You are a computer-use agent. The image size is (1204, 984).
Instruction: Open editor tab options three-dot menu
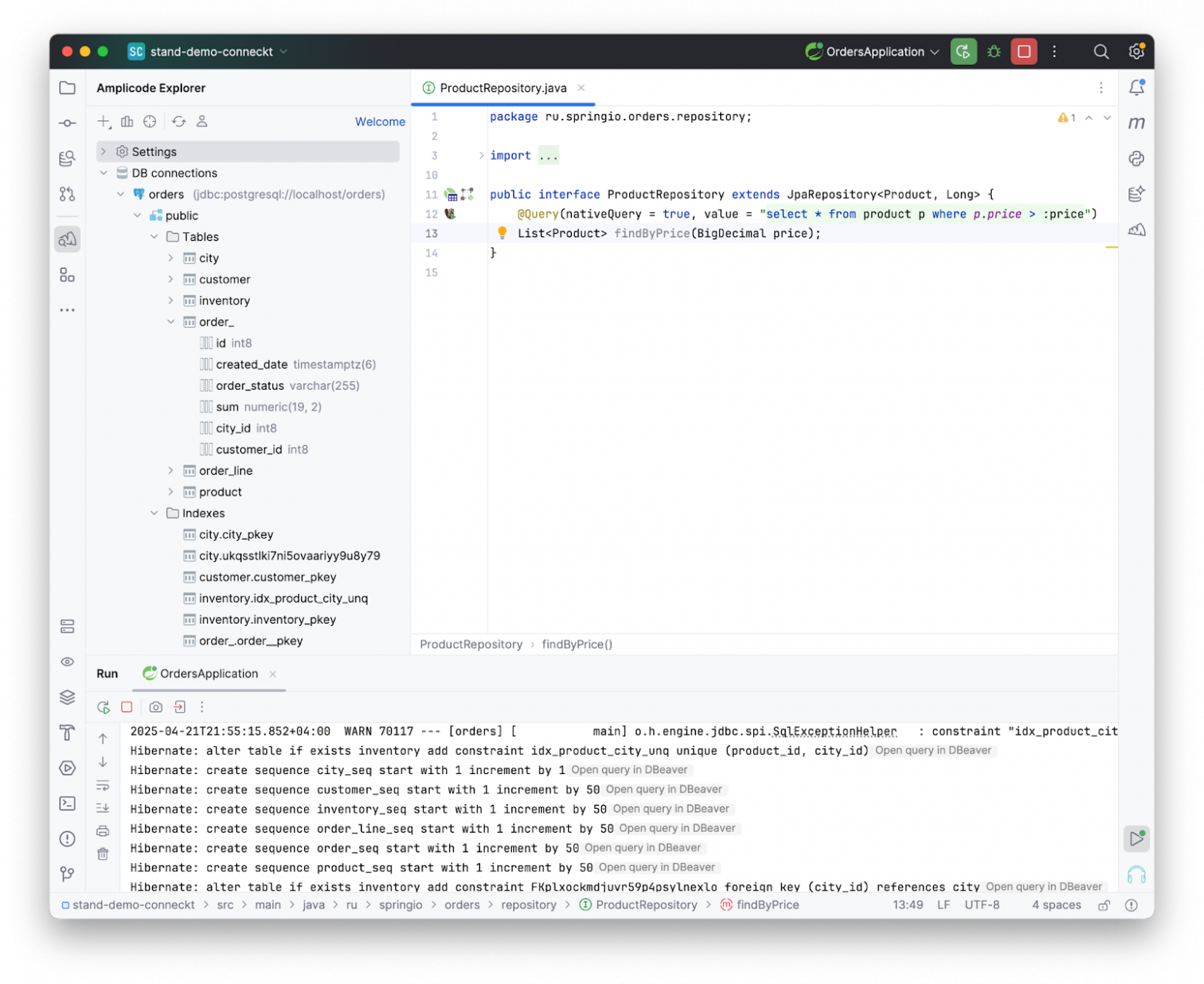tap(1101, 88)
